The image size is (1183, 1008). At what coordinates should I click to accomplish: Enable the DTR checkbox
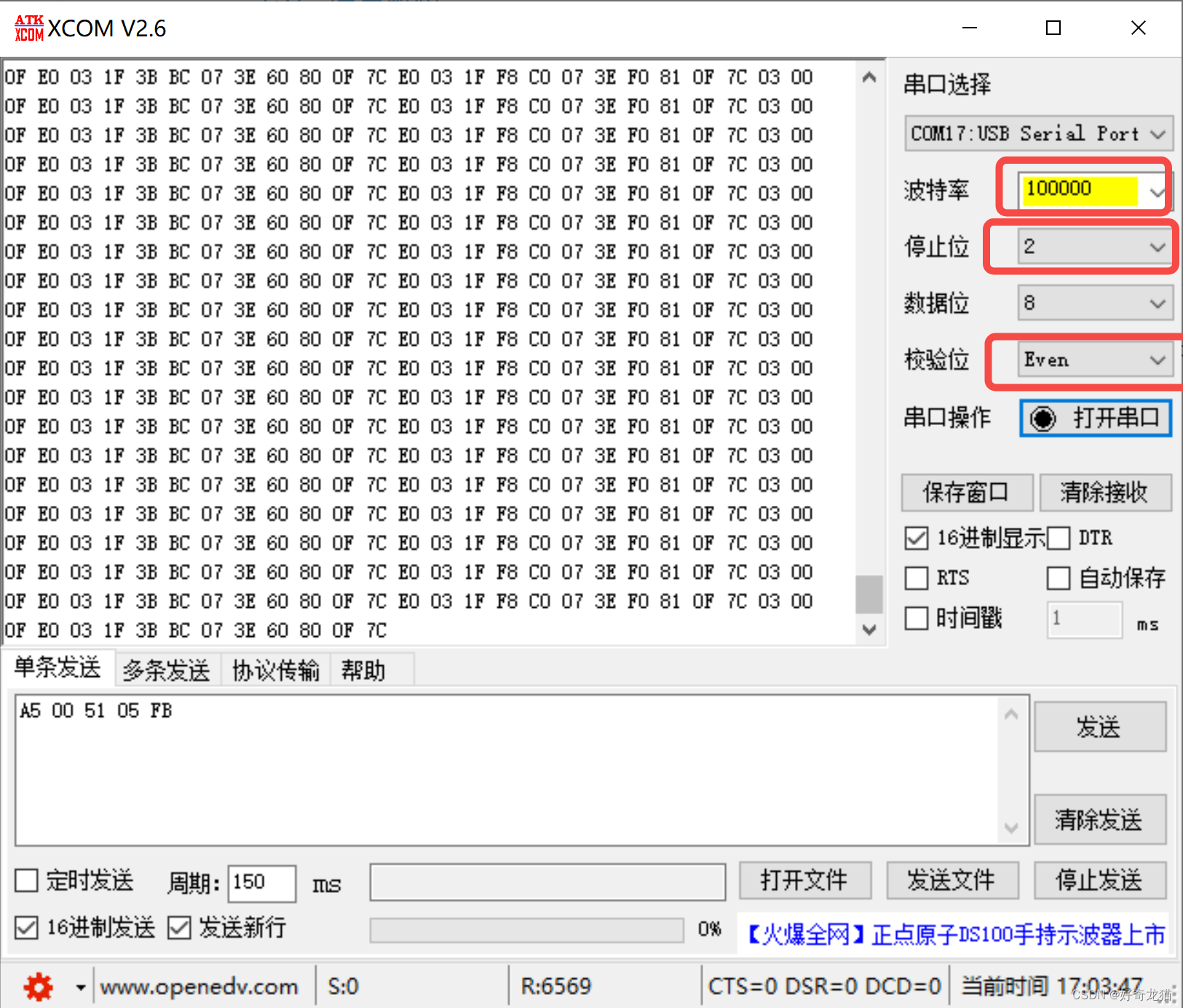[x=1060, y=538]
